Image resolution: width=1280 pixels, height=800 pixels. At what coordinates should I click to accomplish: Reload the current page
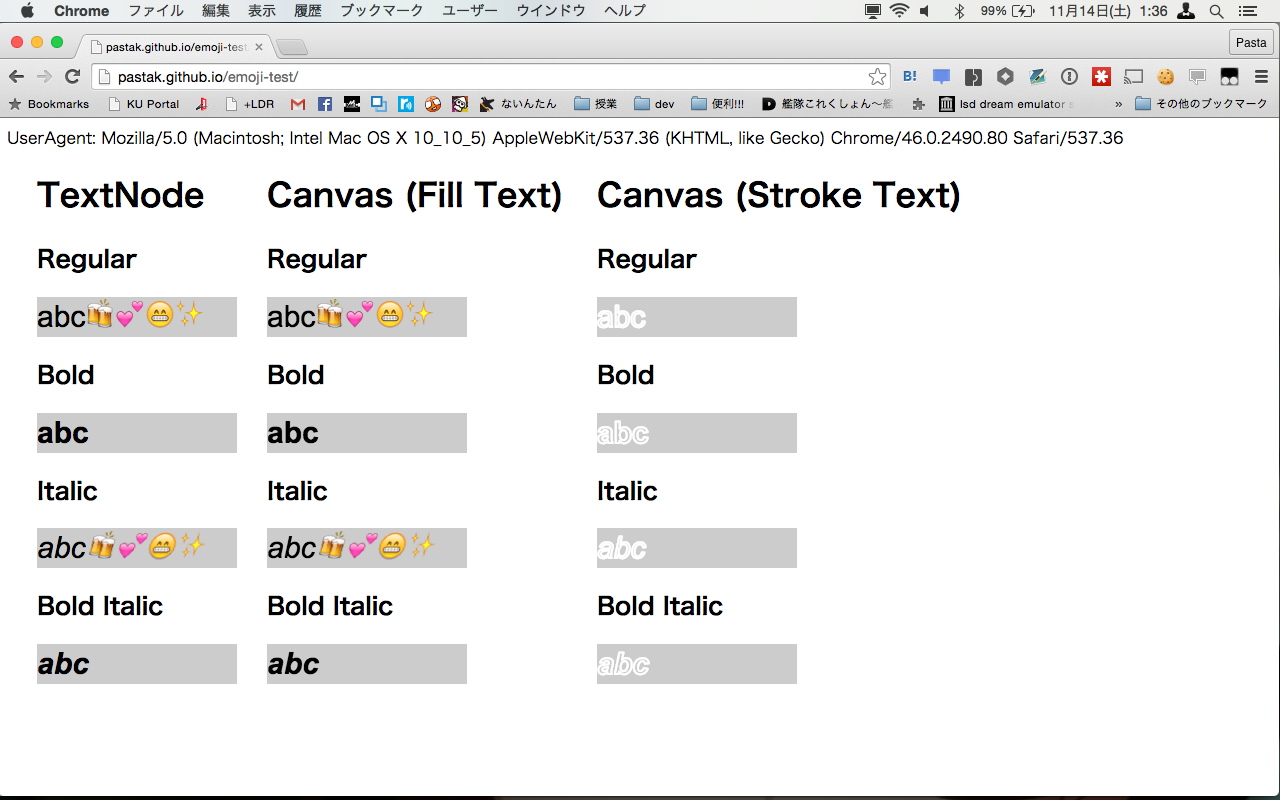[x=72, y=76]
